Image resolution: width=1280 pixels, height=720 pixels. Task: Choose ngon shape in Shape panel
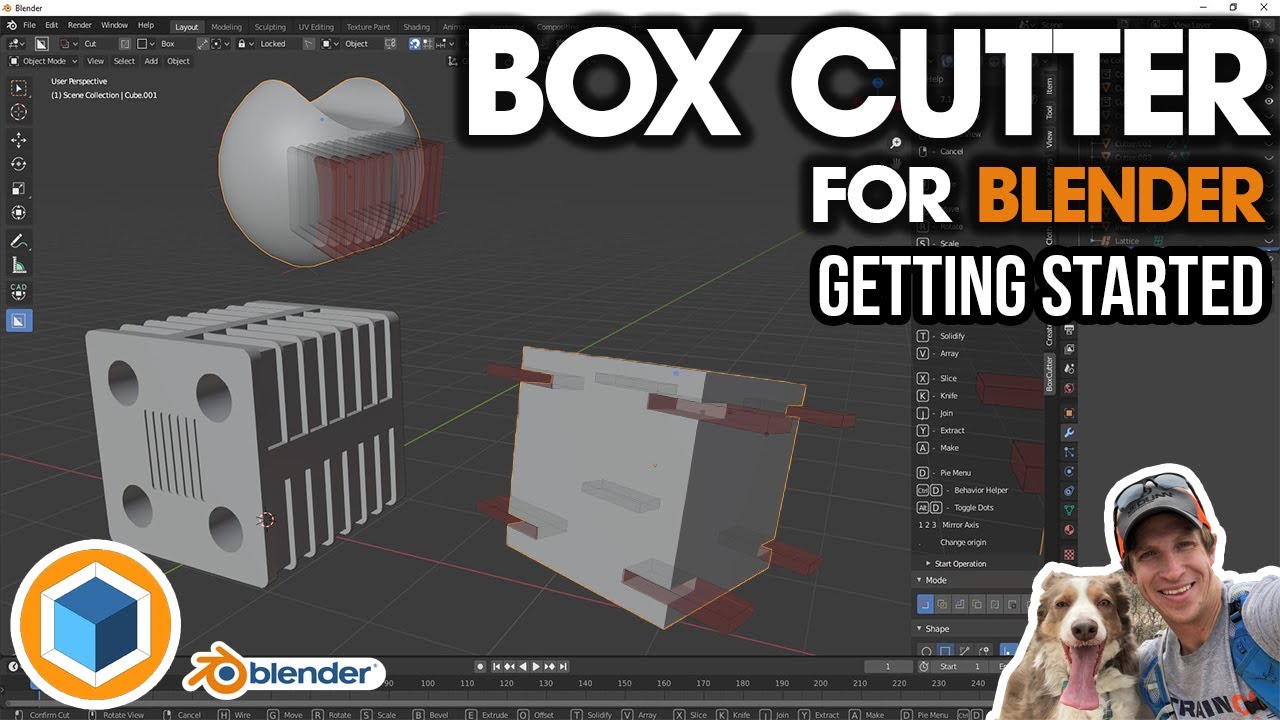963,652
